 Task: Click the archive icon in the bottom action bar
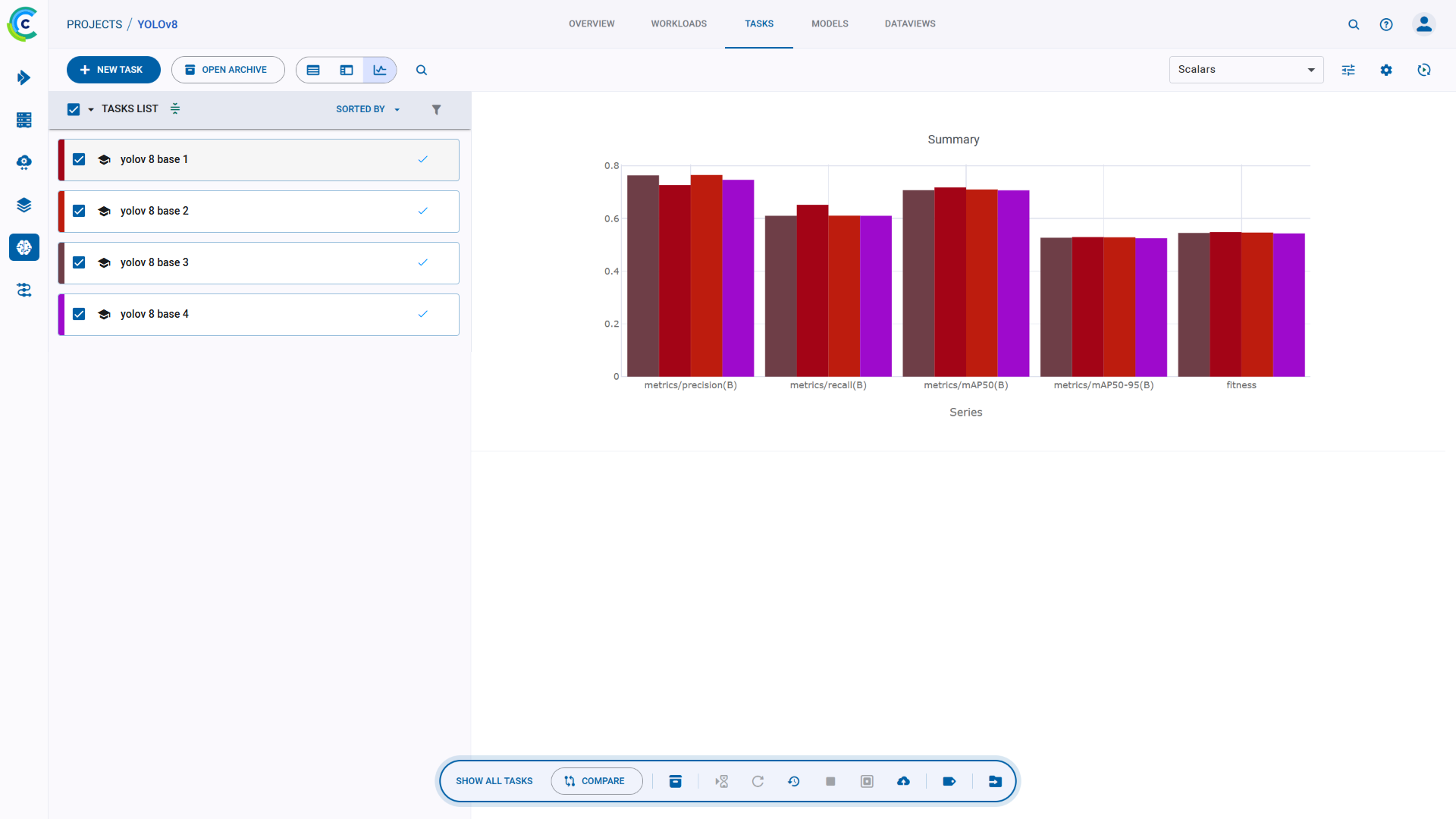(676, 781)
